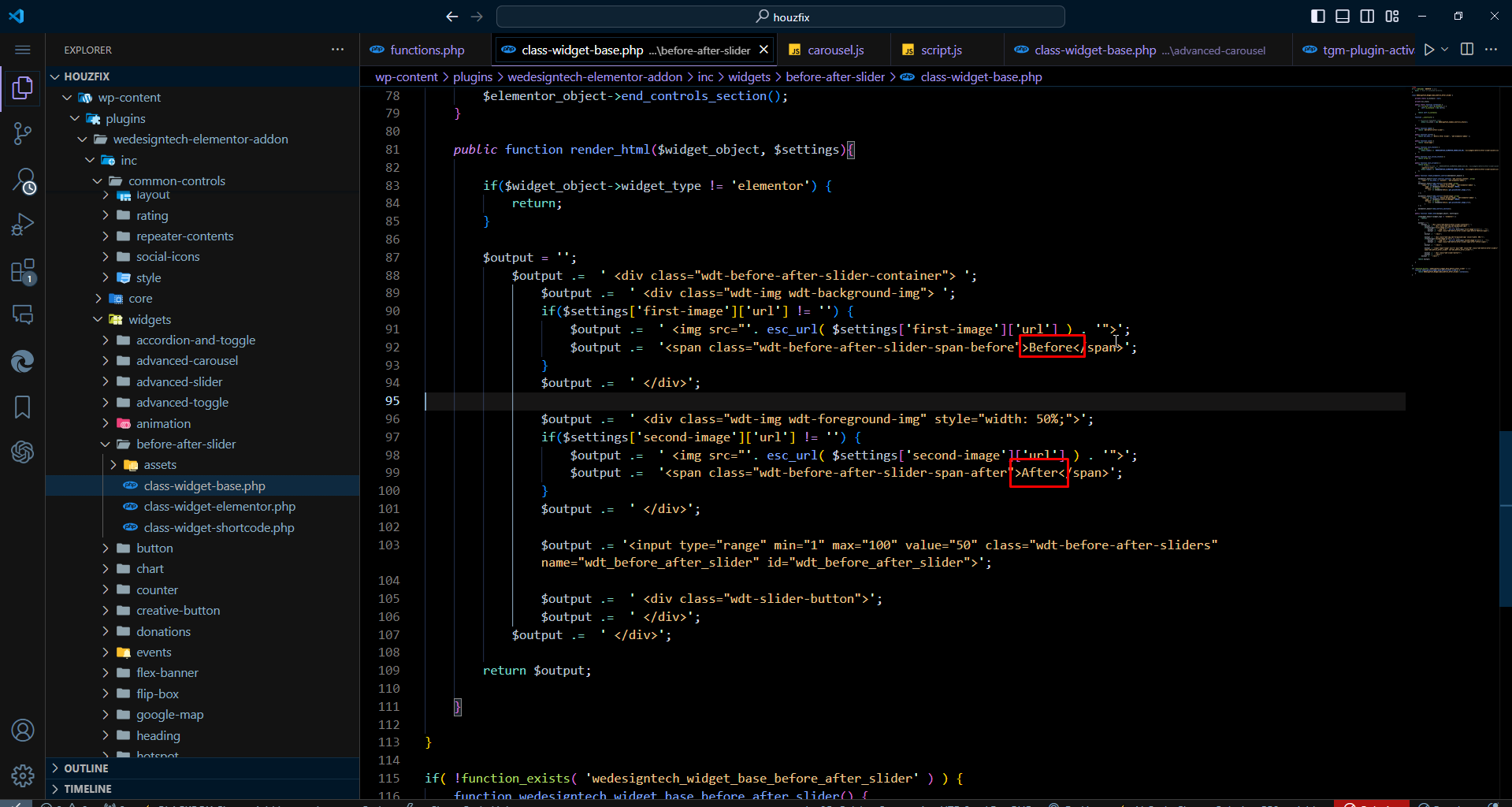Screen dimensions: 1512x807
Task: Go forward using the navigation arrow
Action: click(x=477, y=17)
